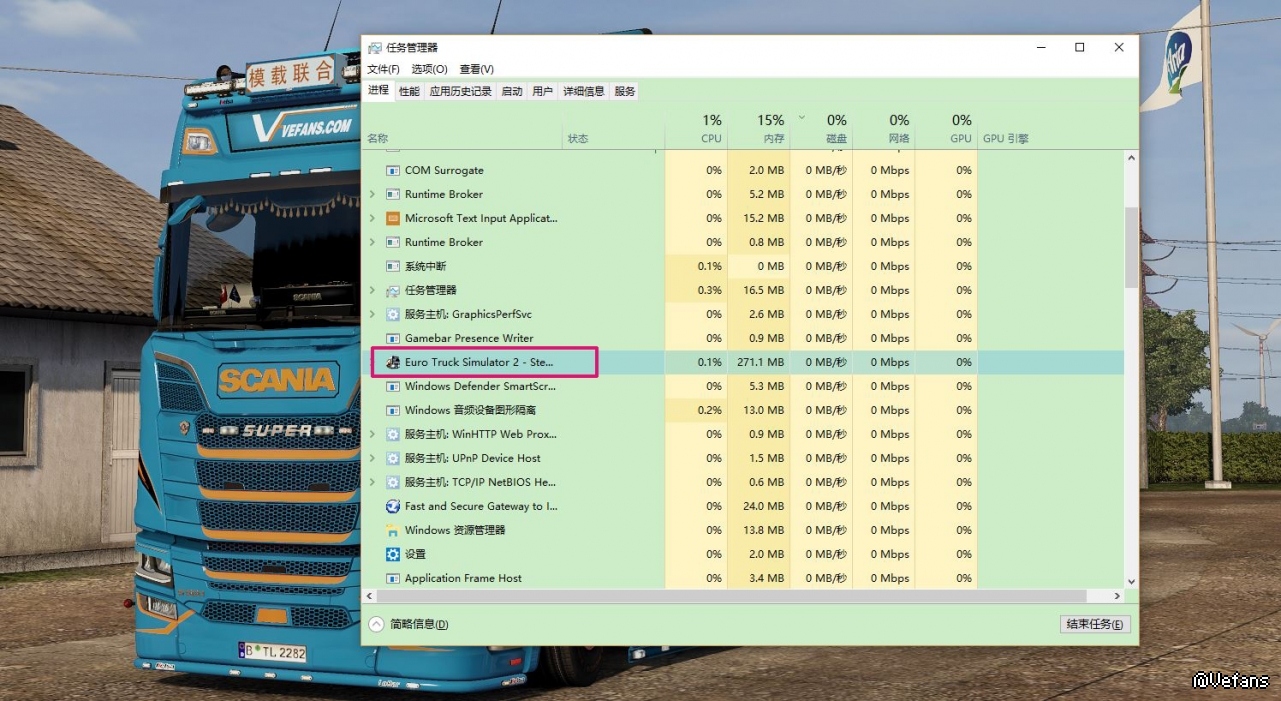Image resolution: width=1281 pixels, height=701 pixels.
Task: Click the 任务管理器 process row icon
Action: (x=393, y=290)
